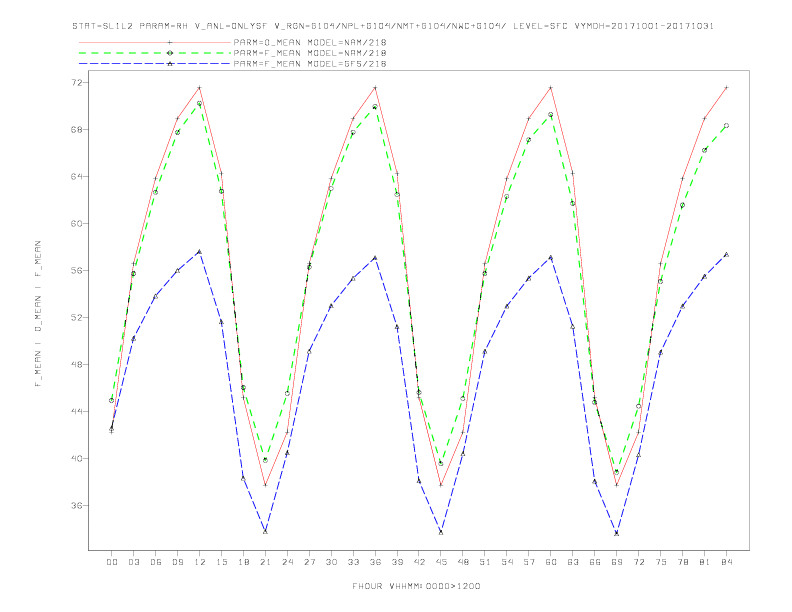
Task: Click y-axis tick label 56
Action: point(79,270)
